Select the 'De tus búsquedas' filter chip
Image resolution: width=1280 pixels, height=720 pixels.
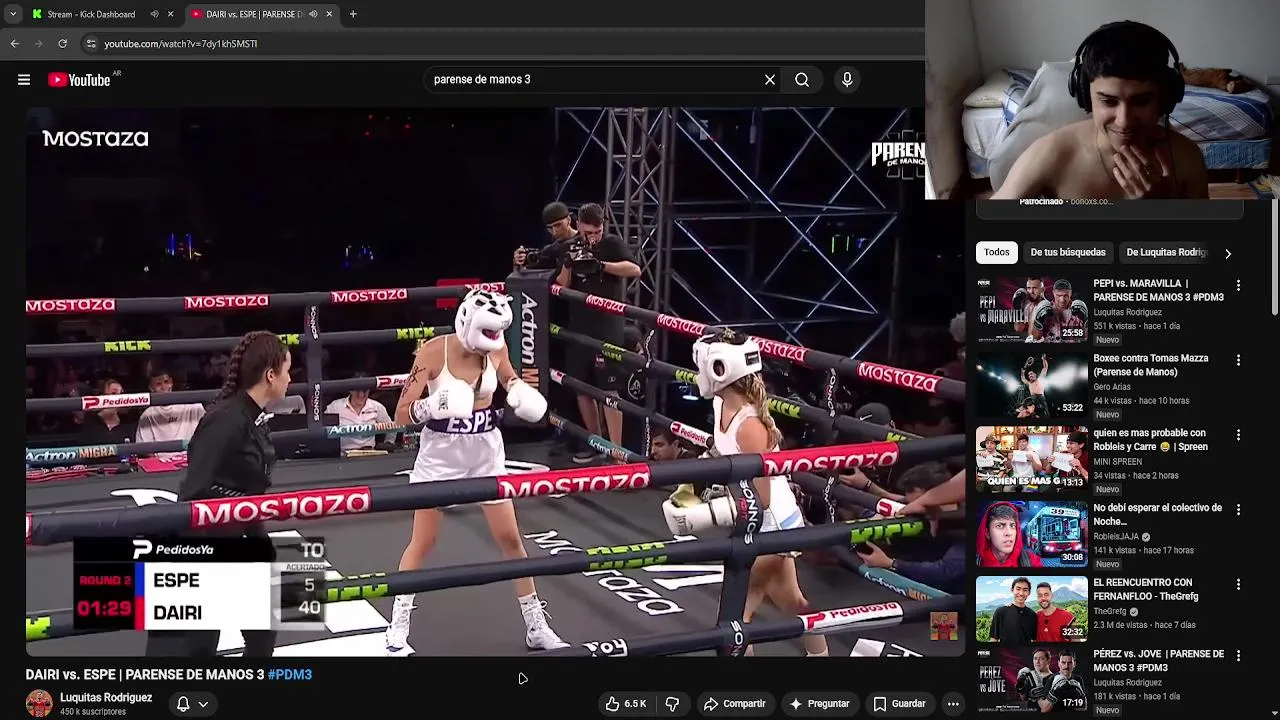click(1068, 253)
